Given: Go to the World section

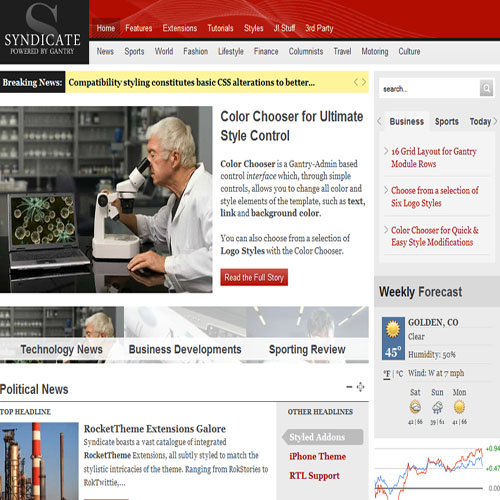Looking at the screenshot, I should 164,51.
